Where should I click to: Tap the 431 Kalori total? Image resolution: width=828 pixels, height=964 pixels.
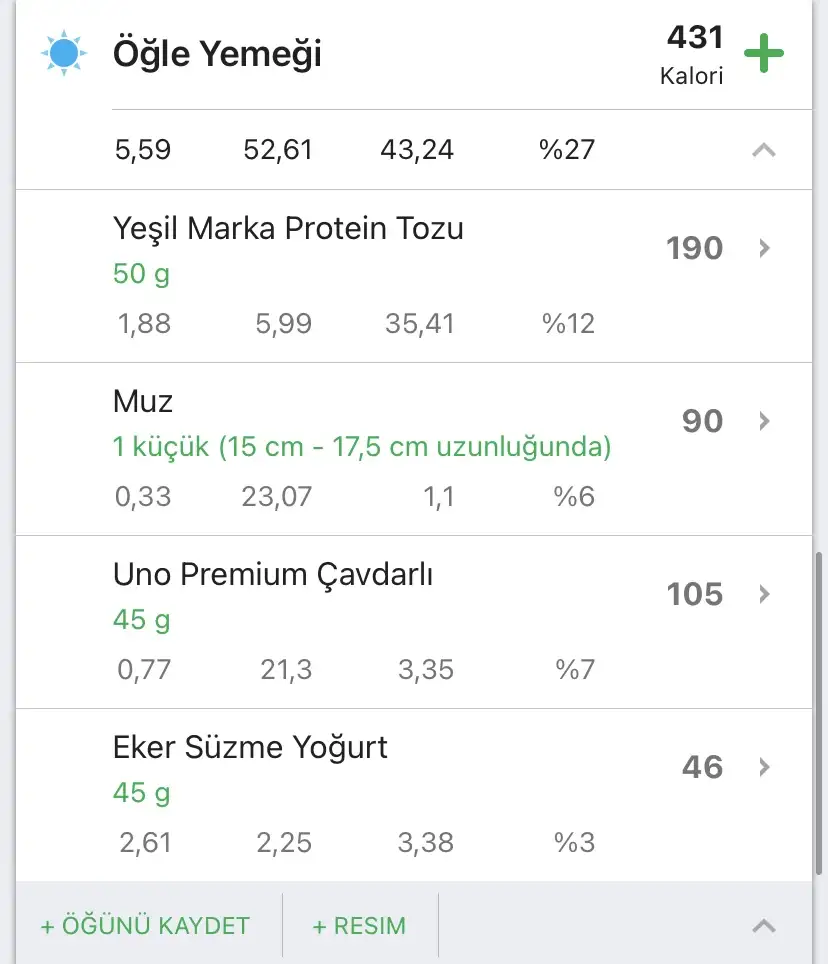692,54
